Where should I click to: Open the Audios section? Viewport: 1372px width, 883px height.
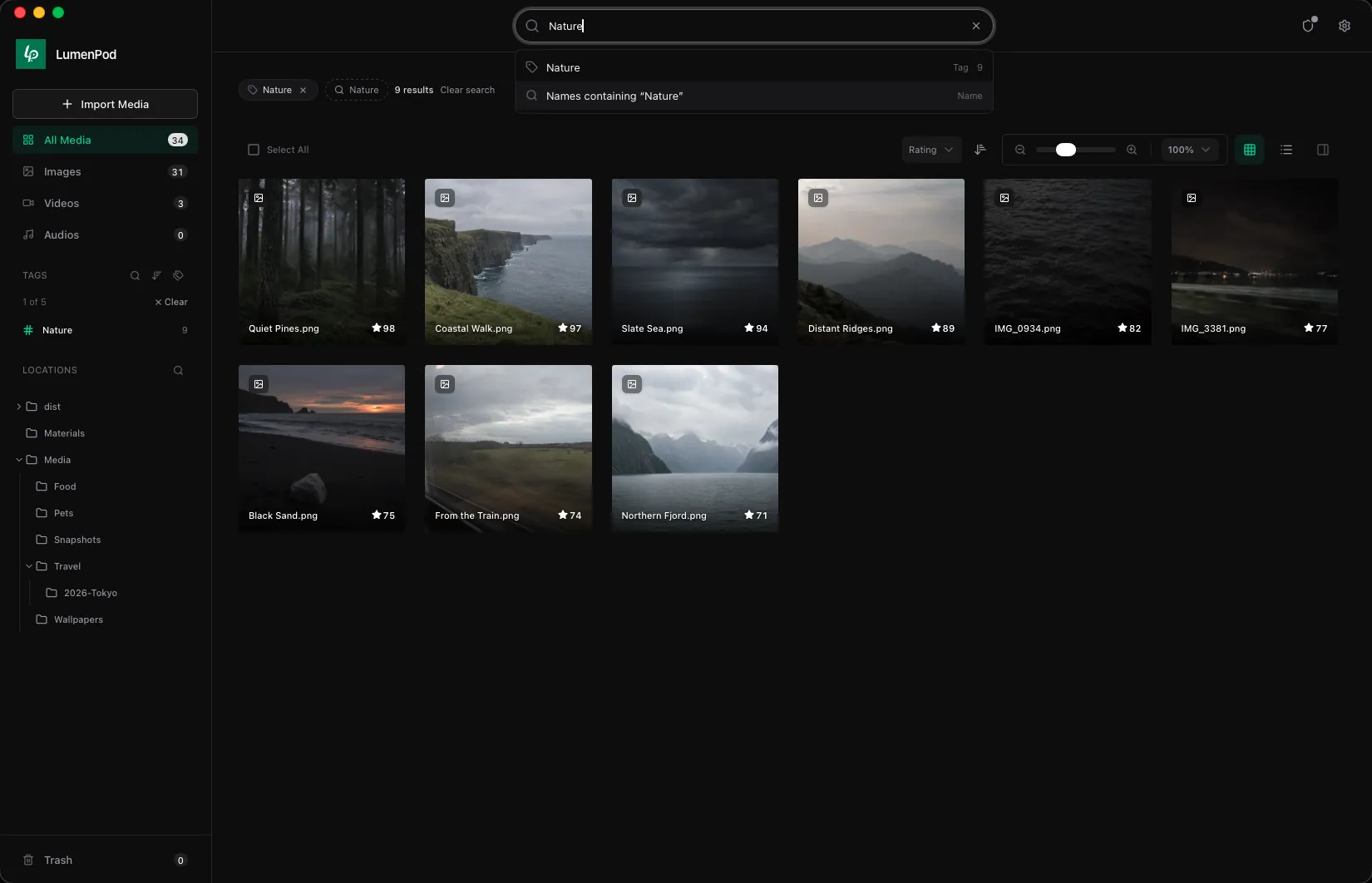pyautogui.click(x=106, y=234)
